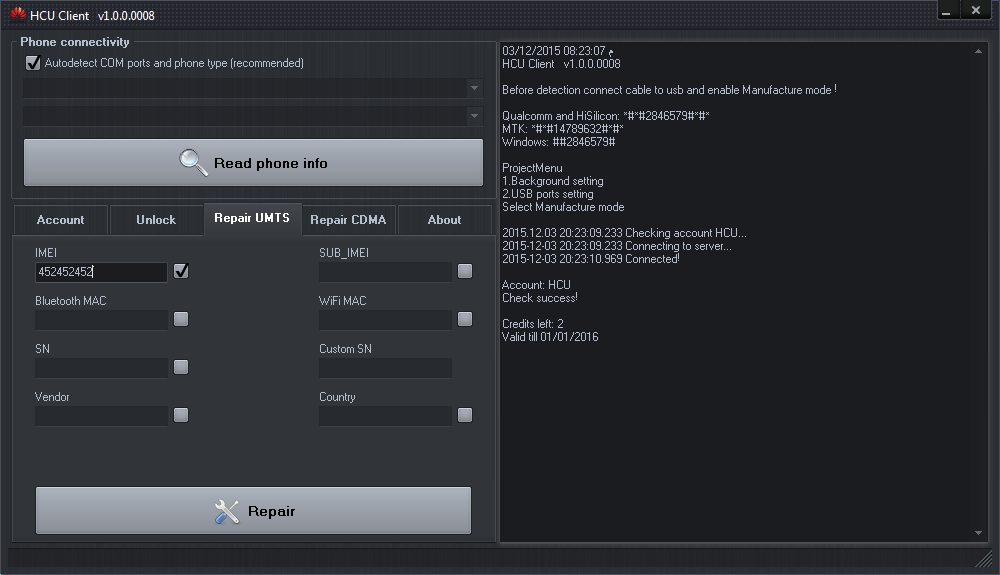Click the SUB_IMEI input field
Viewport: 1000px width, 575px height.
tap(385, 272)
